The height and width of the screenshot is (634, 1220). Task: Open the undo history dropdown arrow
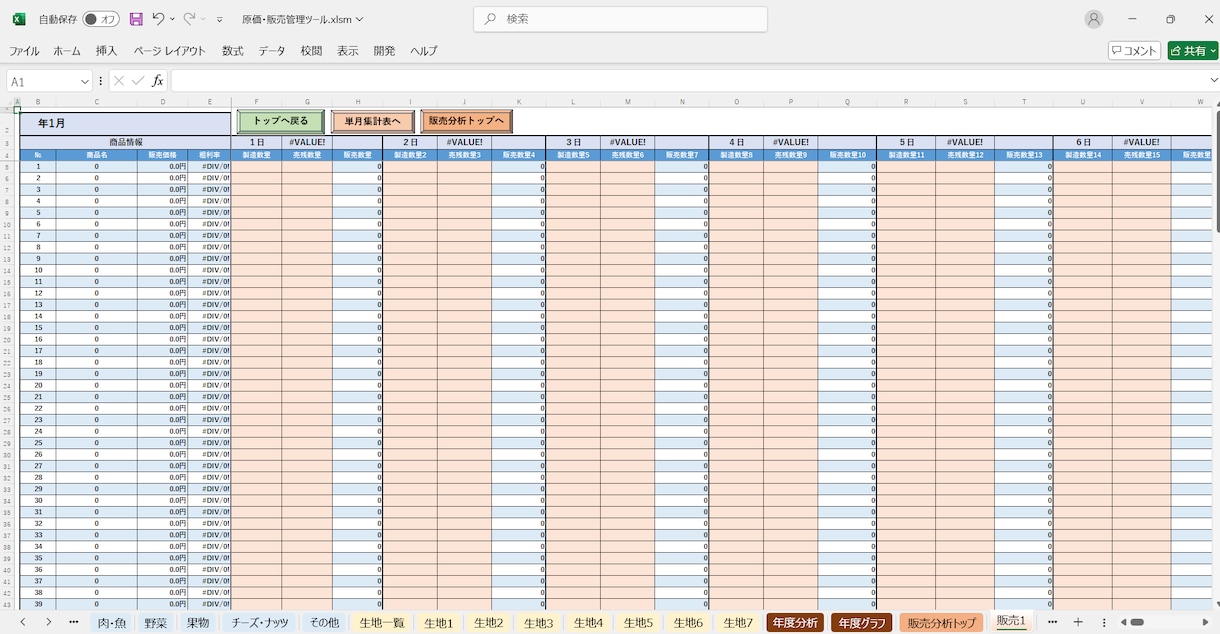click(172, 19)
